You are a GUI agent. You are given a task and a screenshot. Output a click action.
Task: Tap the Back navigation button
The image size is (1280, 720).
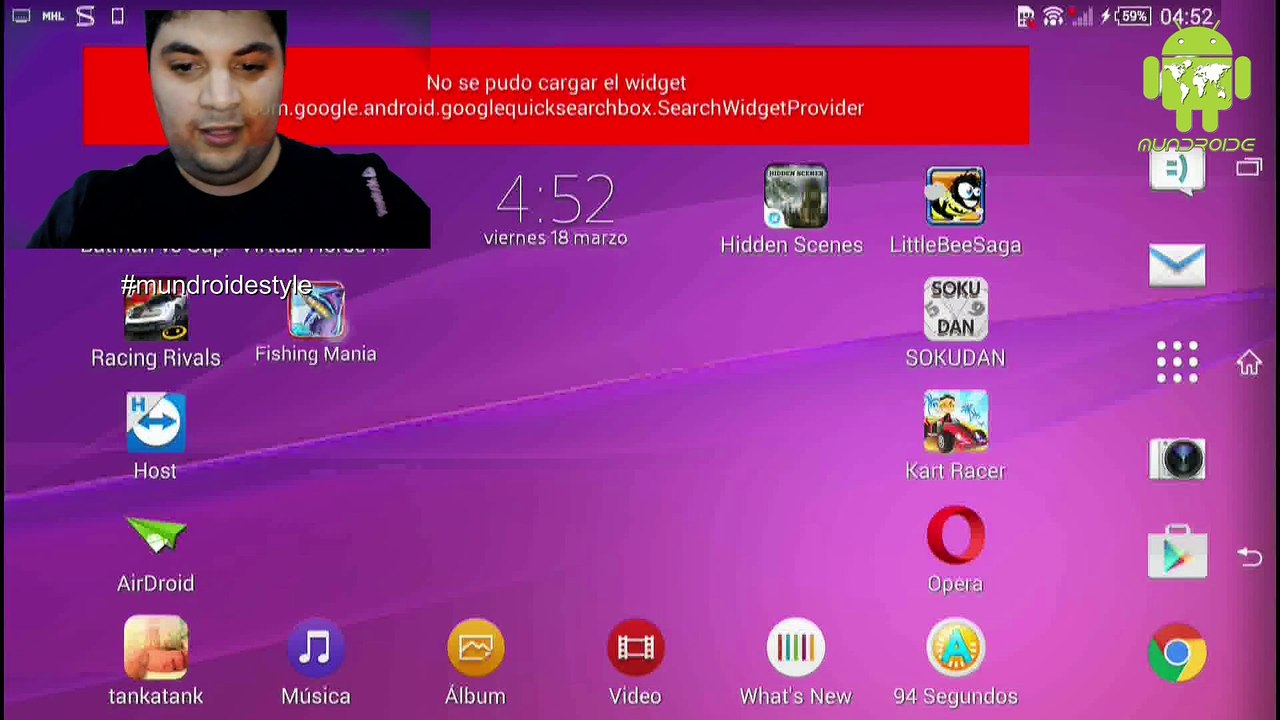click(1249, 556)
